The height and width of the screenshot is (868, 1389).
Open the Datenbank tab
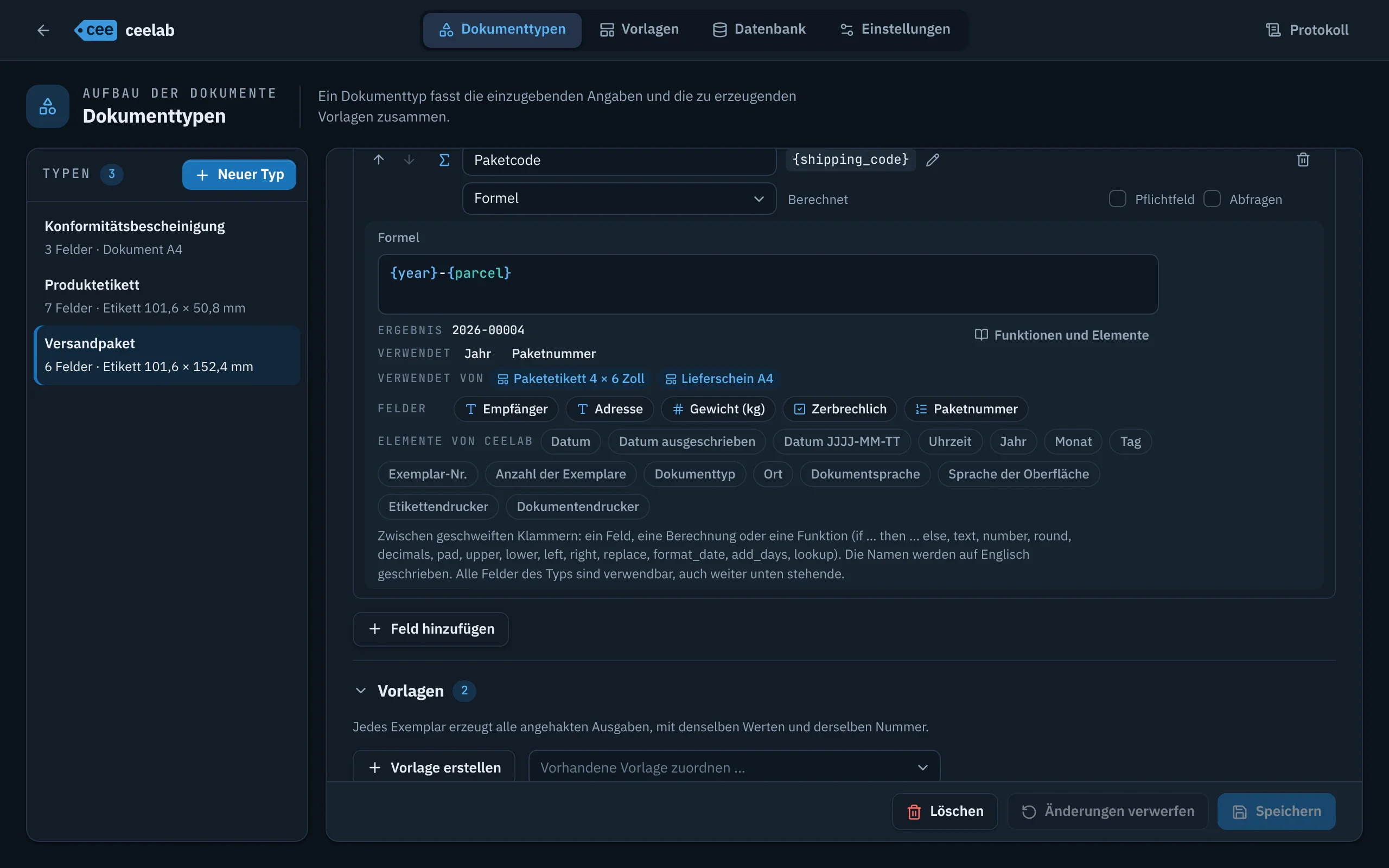tap(759, 29)
